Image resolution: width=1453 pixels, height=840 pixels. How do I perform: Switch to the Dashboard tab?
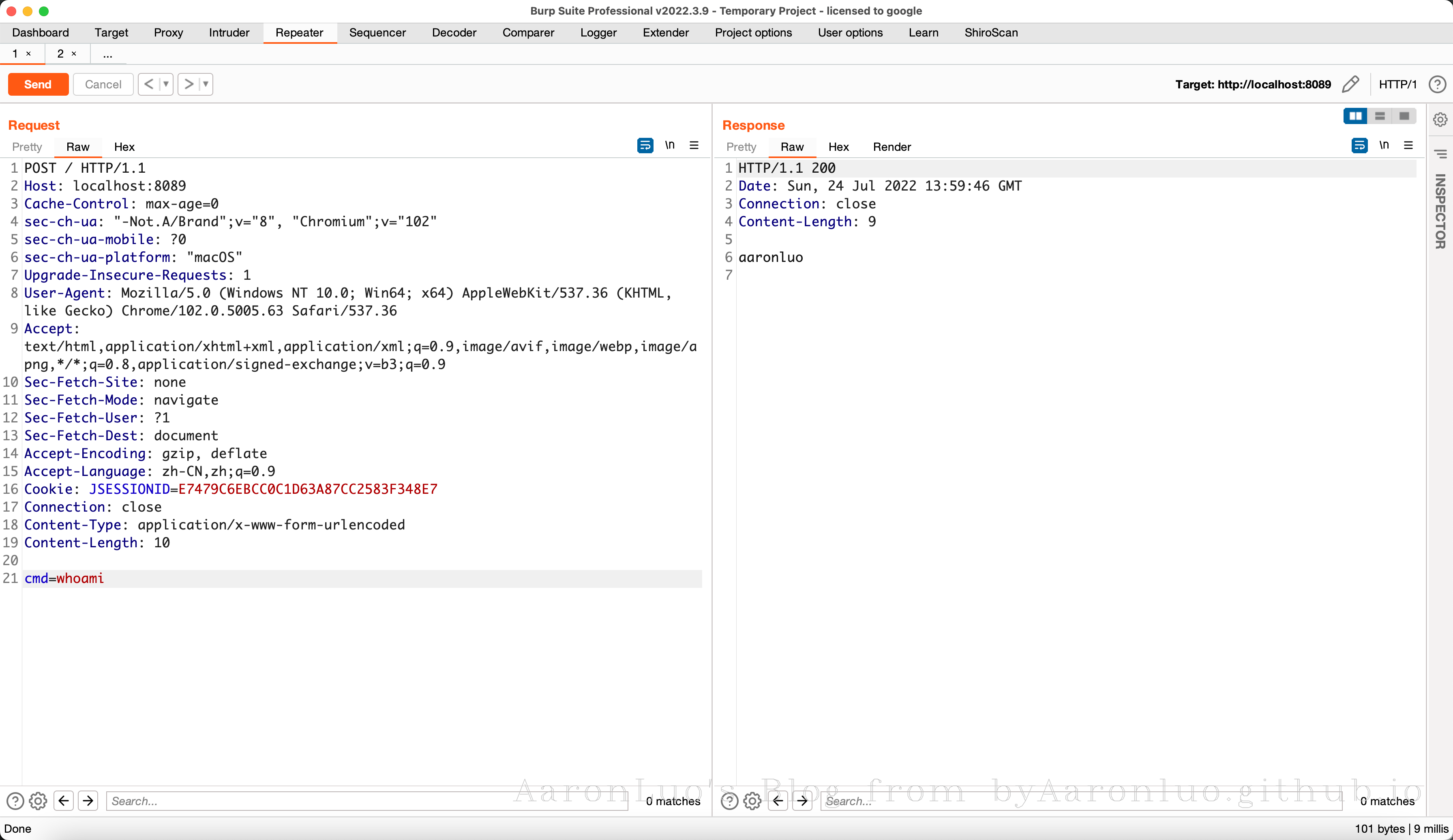[x=41, y=33]
